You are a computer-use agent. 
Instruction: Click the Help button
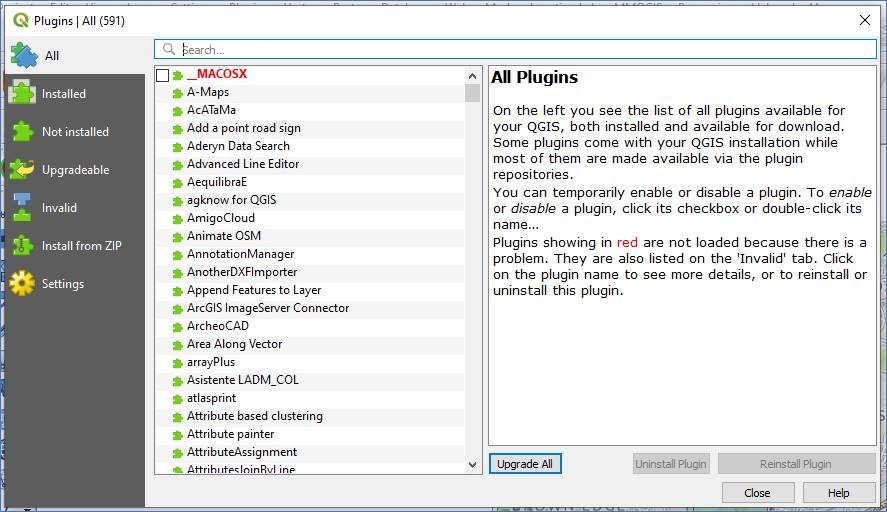point(838,493)
